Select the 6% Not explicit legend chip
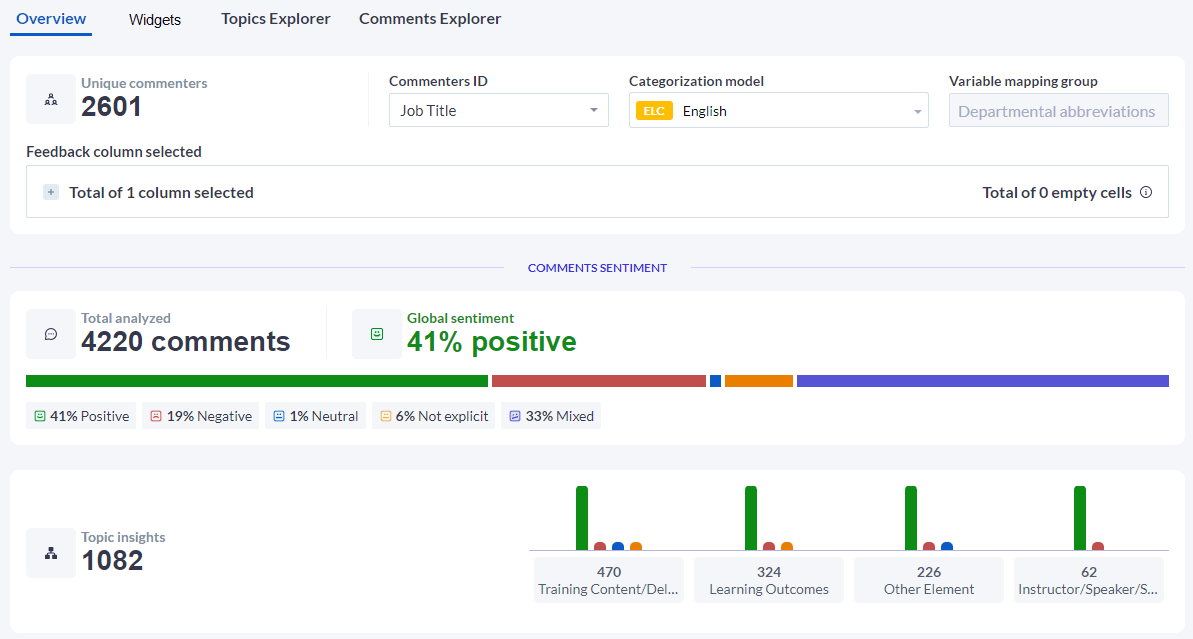 [434, 416]
